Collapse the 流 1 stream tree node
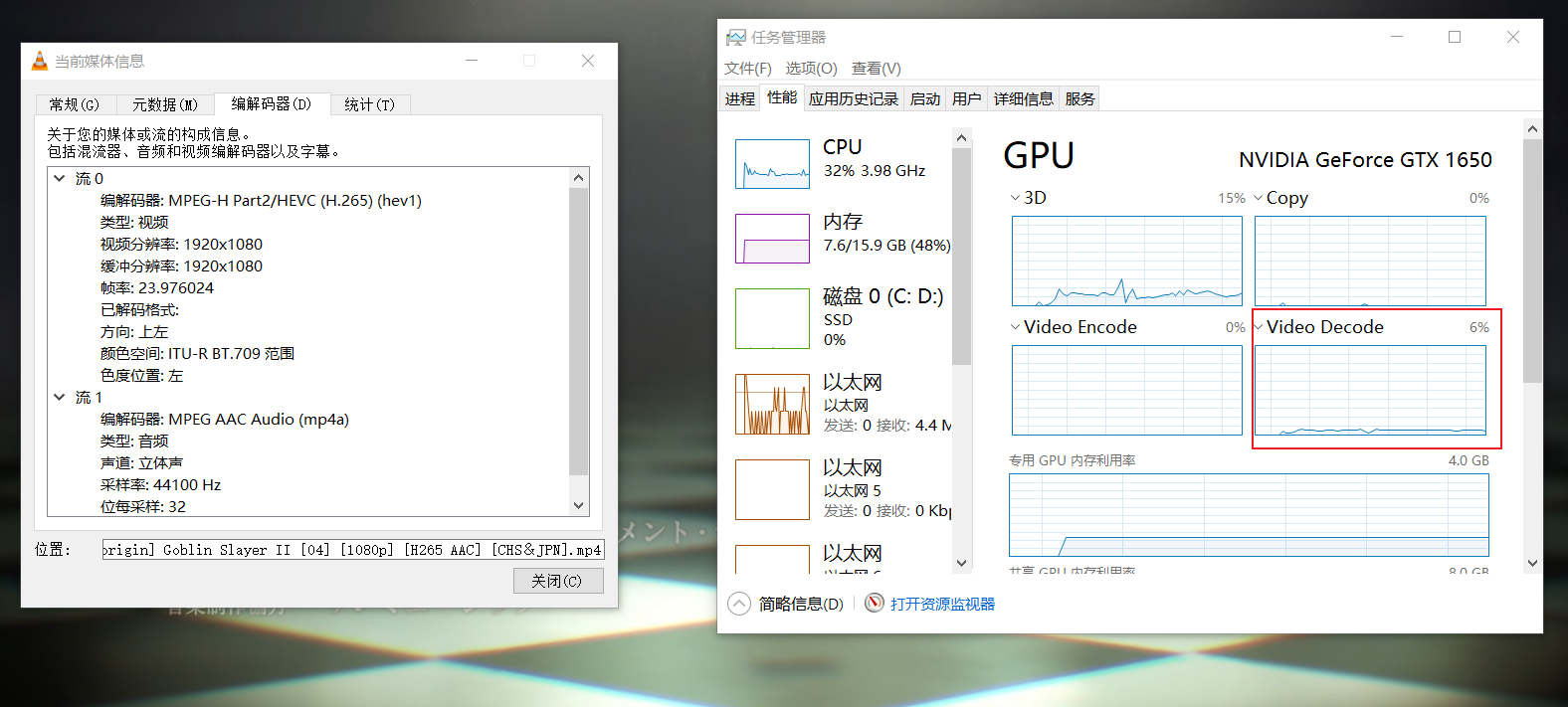The width and height of the screenshot is (1568, 707). pyautogui.click(x=60, y=398)
